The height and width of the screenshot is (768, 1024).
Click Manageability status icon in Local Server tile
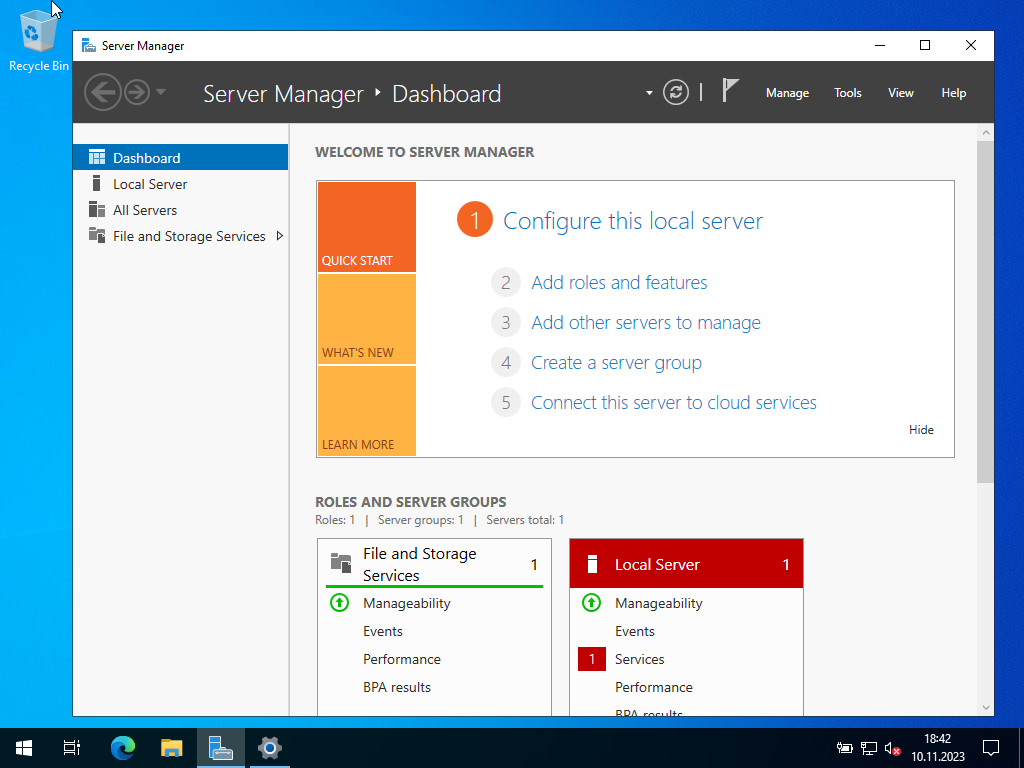tap(591, 602)
